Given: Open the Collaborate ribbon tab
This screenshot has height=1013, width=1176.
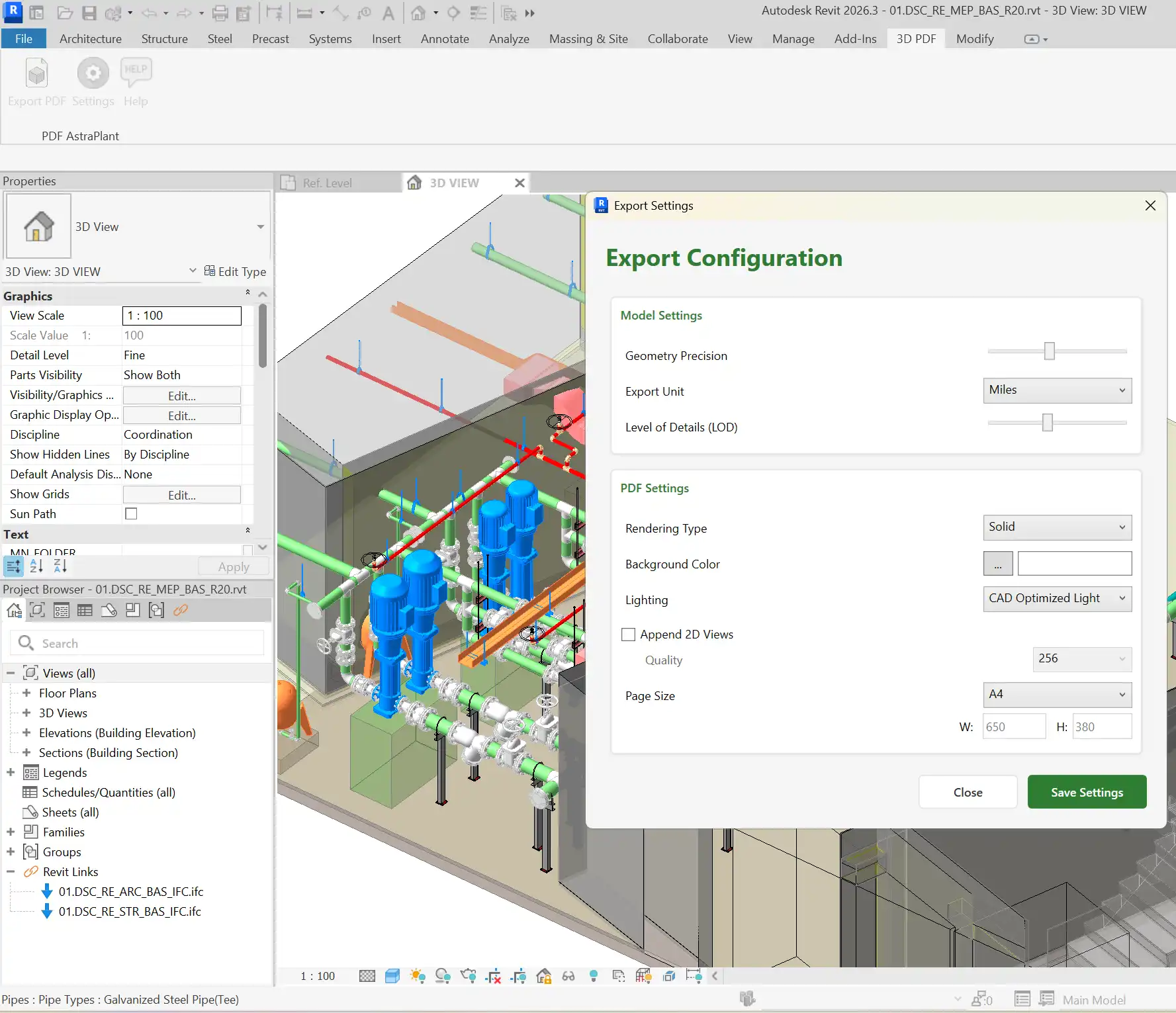Looking at the screenshot, I should (677, 38).
